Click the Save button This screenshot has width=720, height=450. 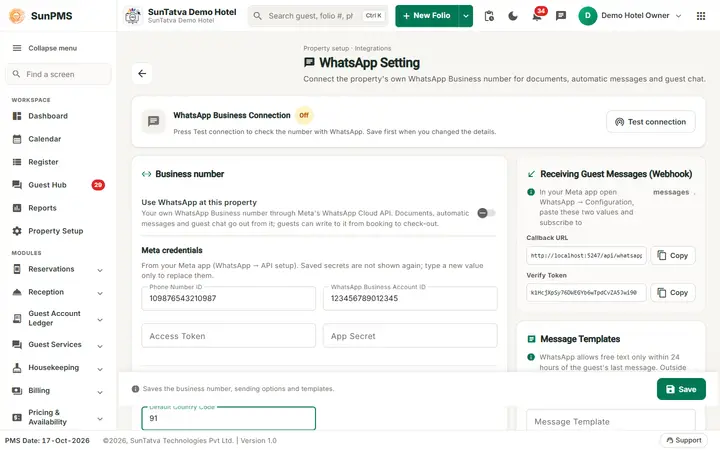click(681, 389)
